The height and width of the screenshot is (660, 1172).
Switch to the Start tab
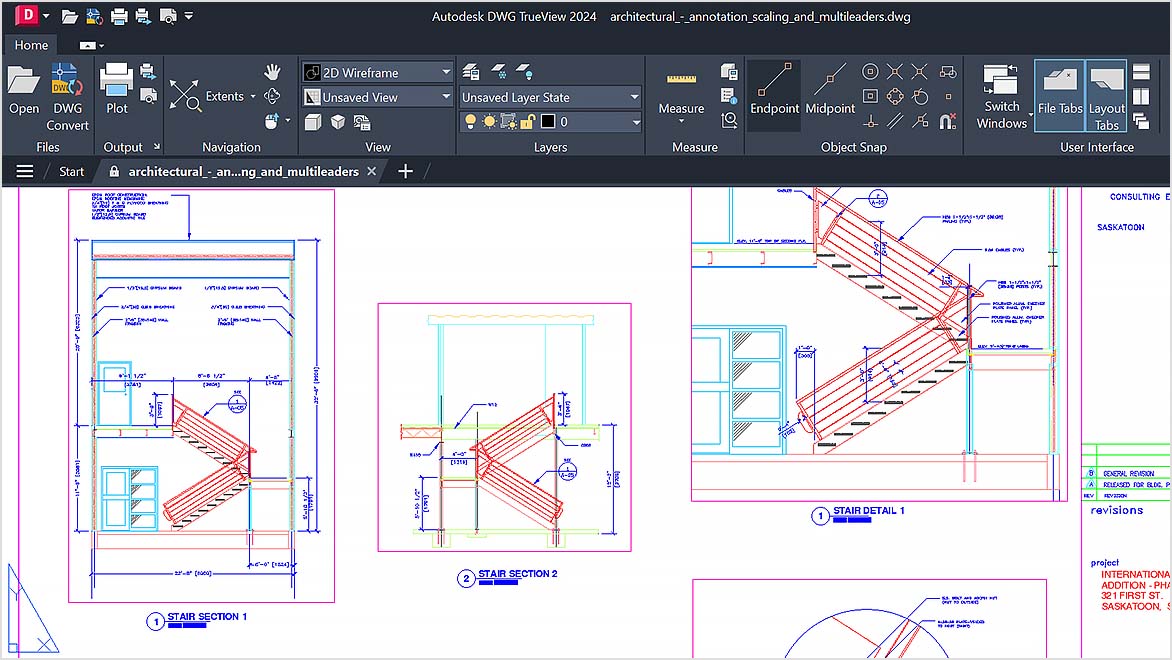[x=70, y=171]
